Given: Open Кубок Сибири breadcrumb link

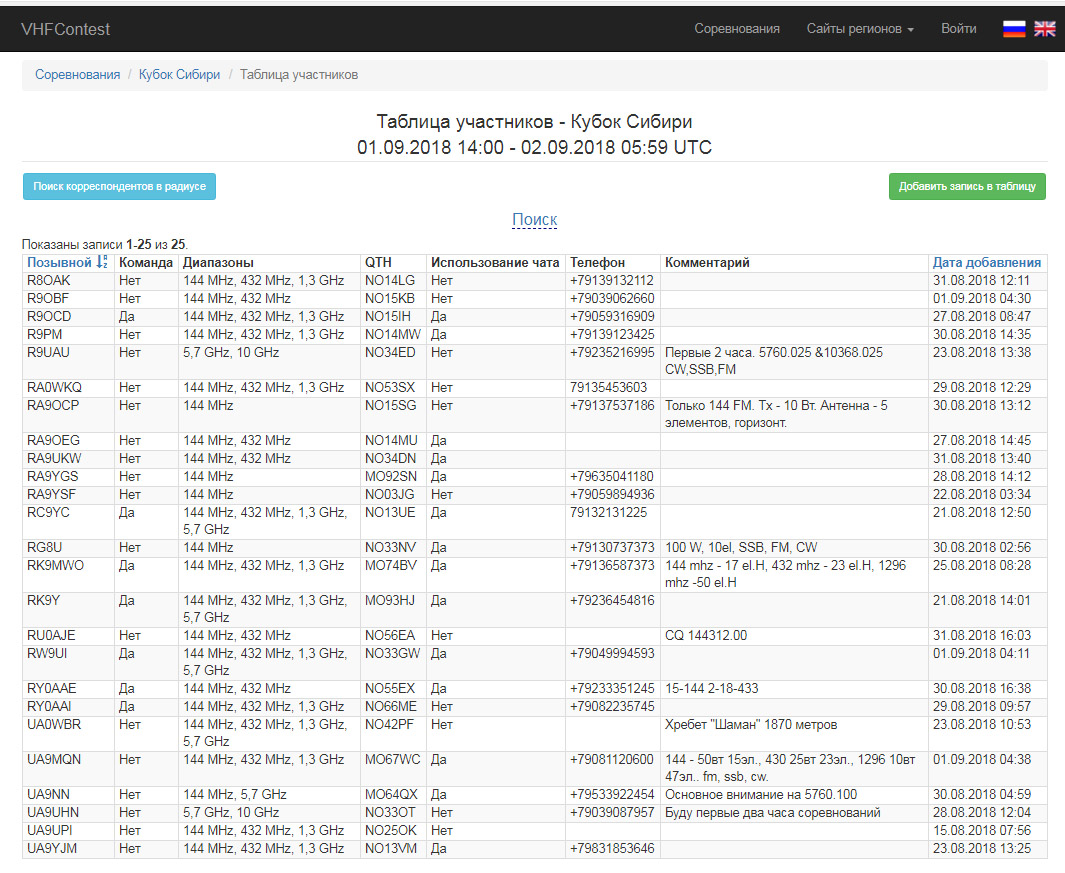Looking at the screenshot, I should click(179, 75).
